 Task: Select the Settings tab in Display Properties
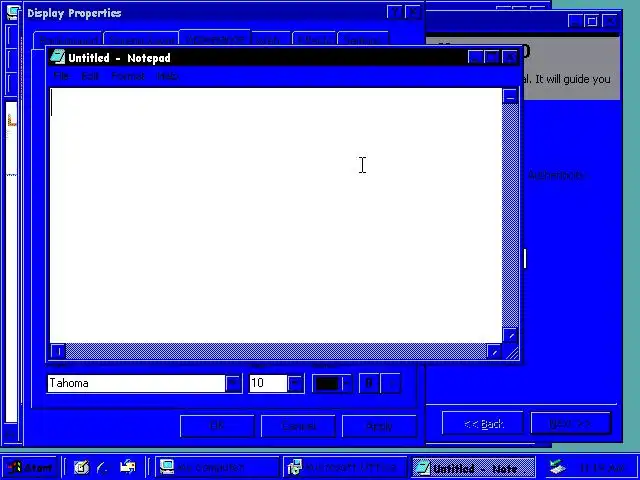coord(363,40)
